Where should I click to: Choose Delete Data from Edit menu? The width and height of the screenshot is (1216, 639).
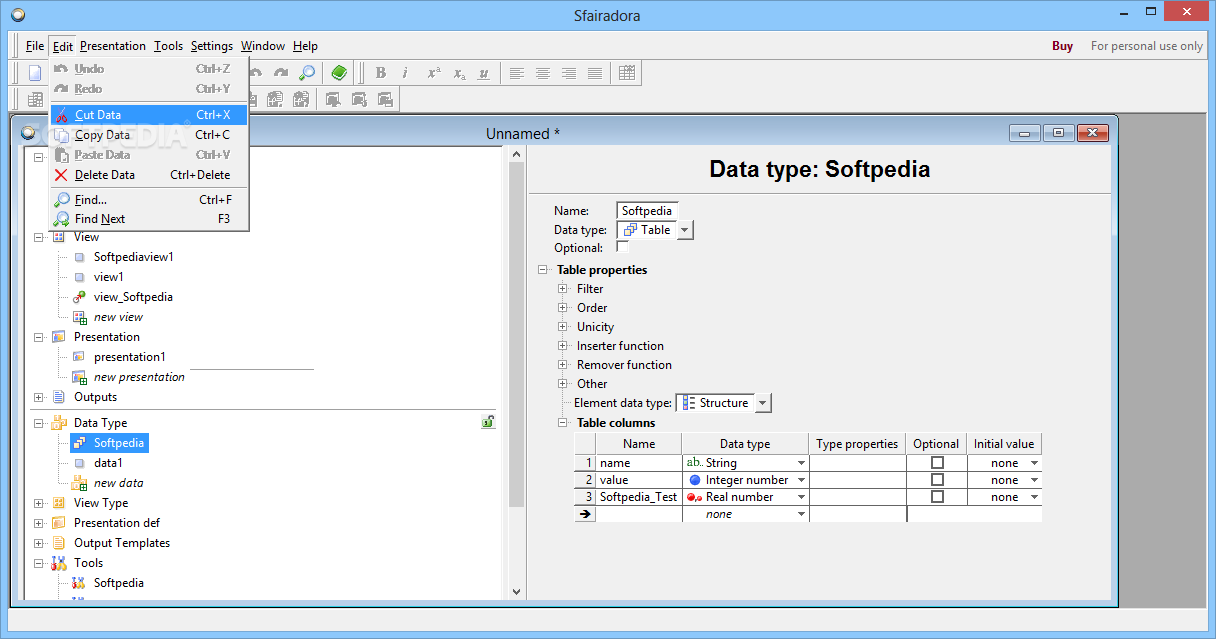tap(149, 175)
